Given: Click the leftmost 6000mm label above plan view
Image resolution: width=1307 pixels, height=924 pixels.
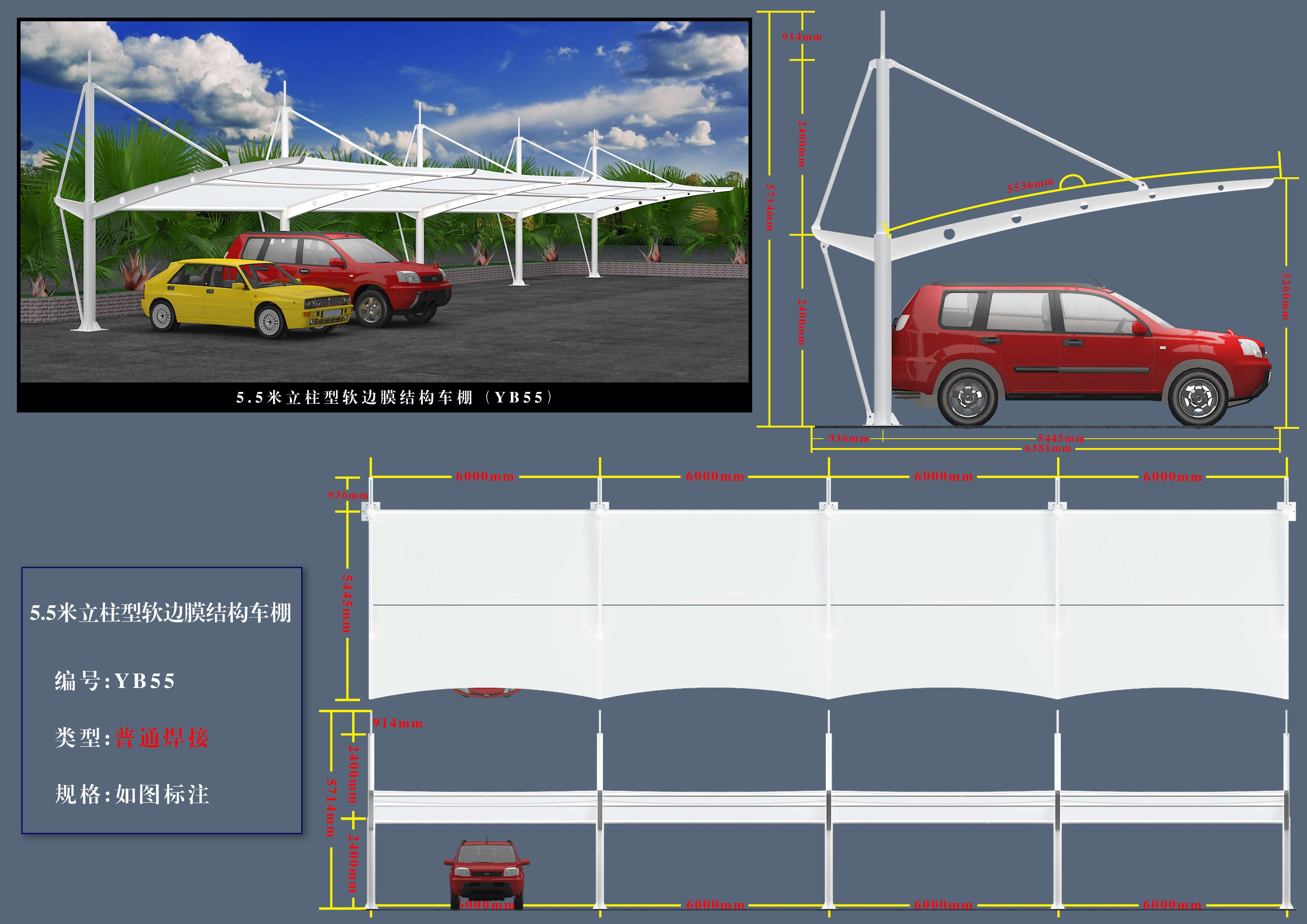Looking at the screenshot, I should click(x=484, y=477).
